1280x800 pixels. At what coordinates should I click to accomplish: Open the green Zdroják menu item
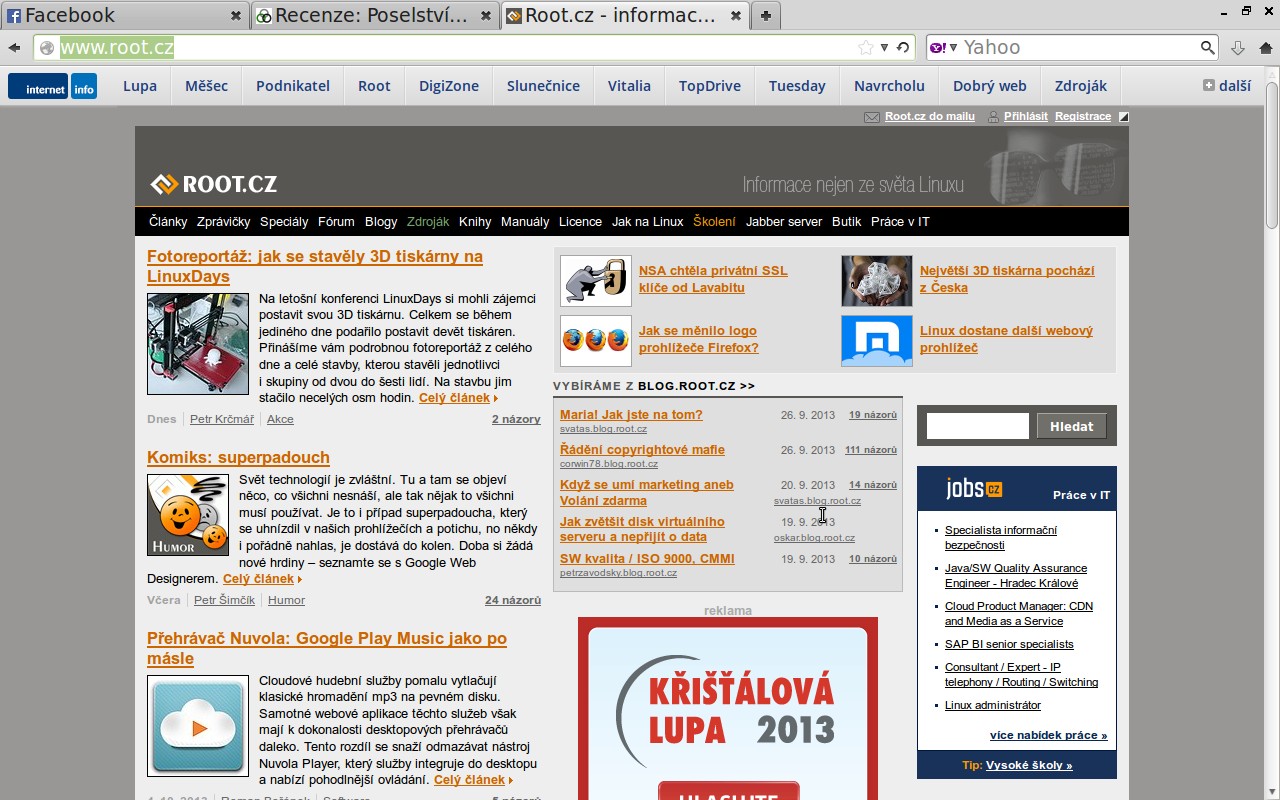pos(428,222)
